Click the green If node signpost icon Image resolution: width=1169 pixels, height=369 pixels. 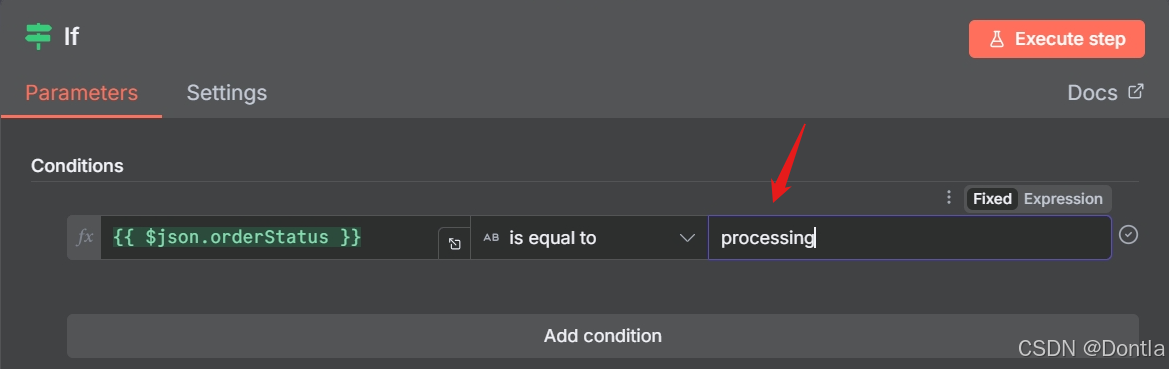click(x=38, y=36)
